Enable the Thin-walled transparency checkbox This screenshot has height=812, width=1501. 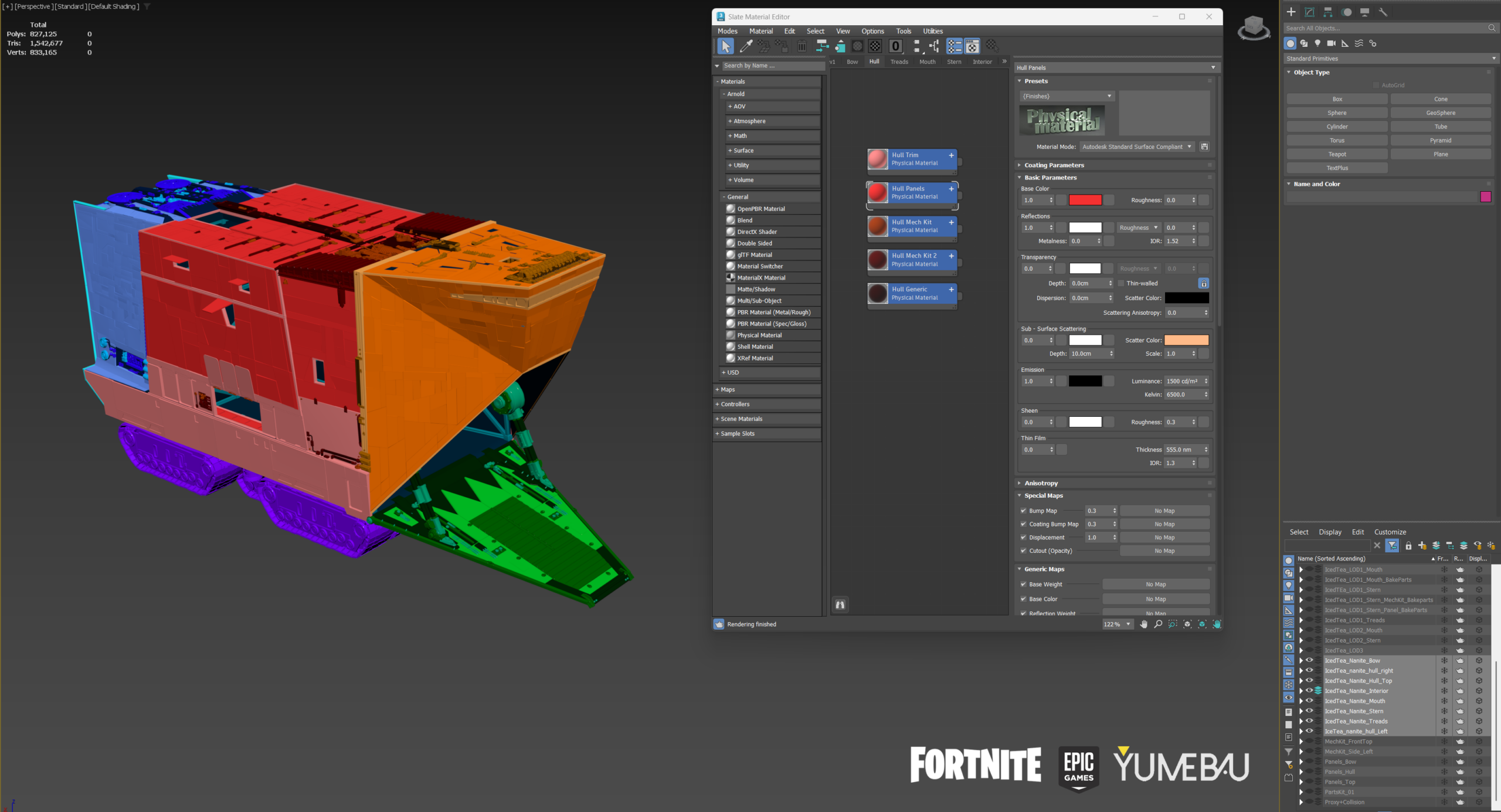[1120, 283]
